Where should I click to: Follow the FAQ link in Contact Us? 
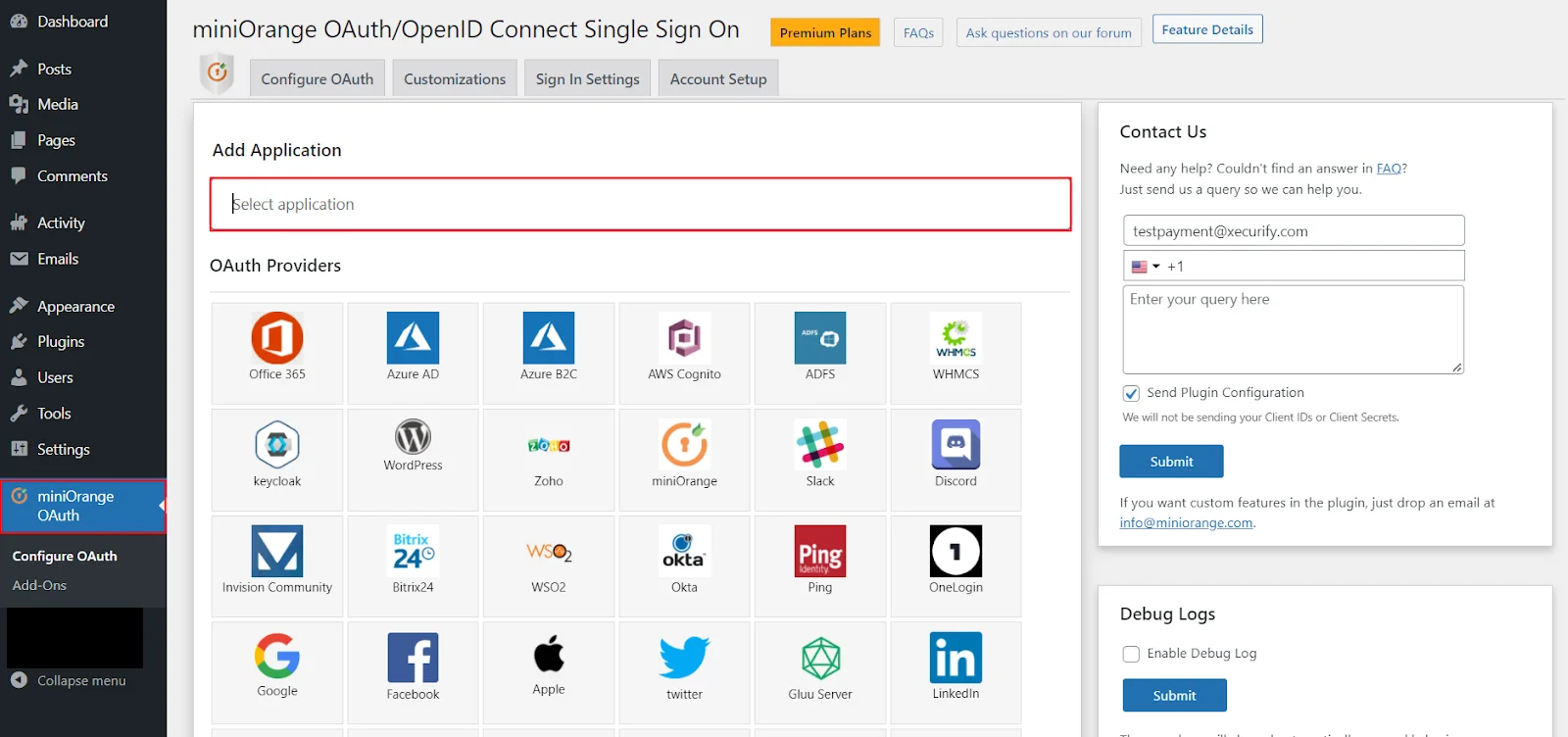(x=1389, y=169)
